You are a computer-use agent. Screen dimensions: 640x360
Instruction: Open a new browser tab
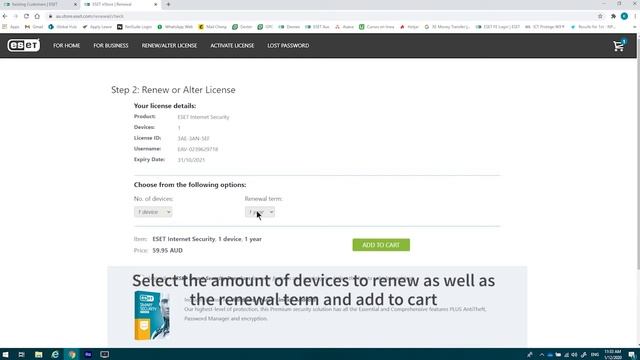(x=168, y=4)
